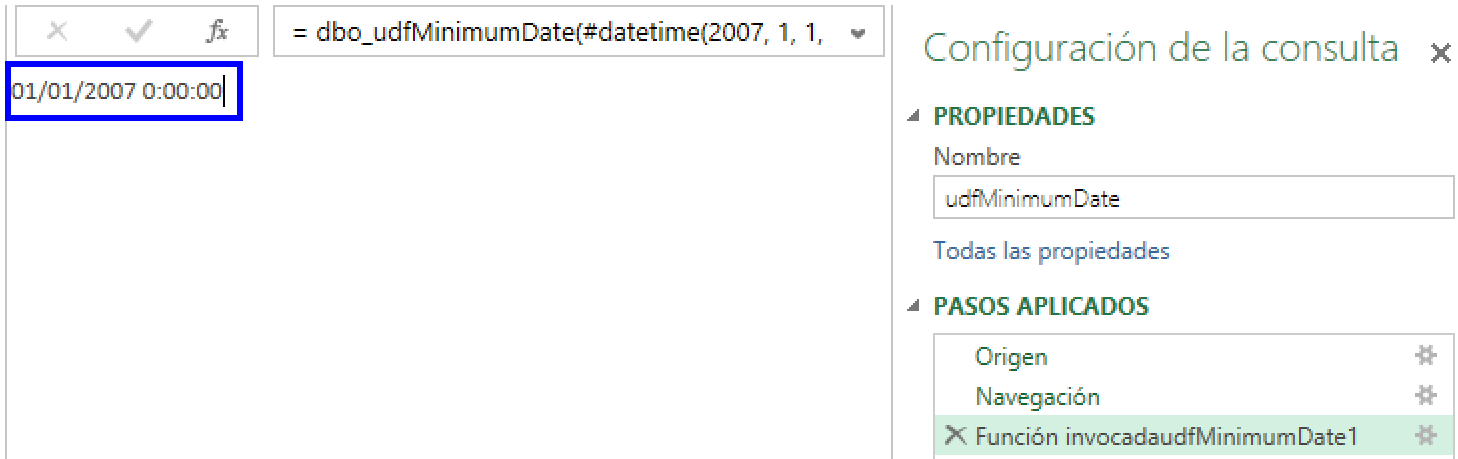Collapse PROPIEDADES section using its triangle

coord(913,117)
